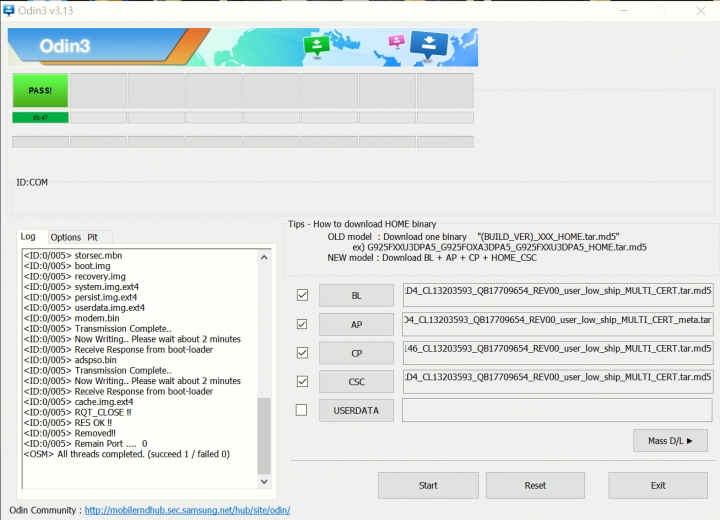Uncheck the CSC file checkbox
720x520 pixels.
pos(302,381)
